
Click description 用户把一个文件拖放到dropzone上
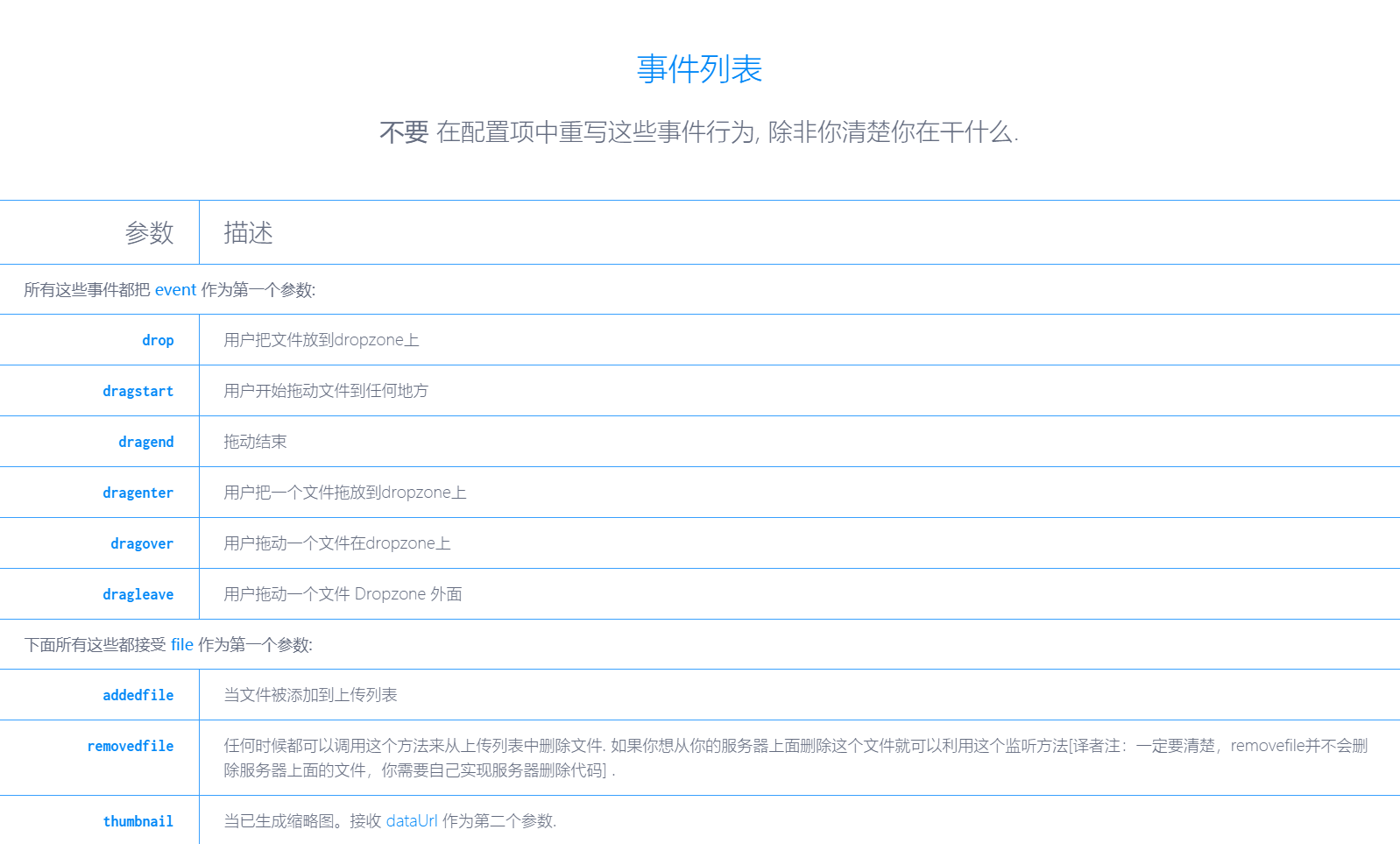(345, 493)
